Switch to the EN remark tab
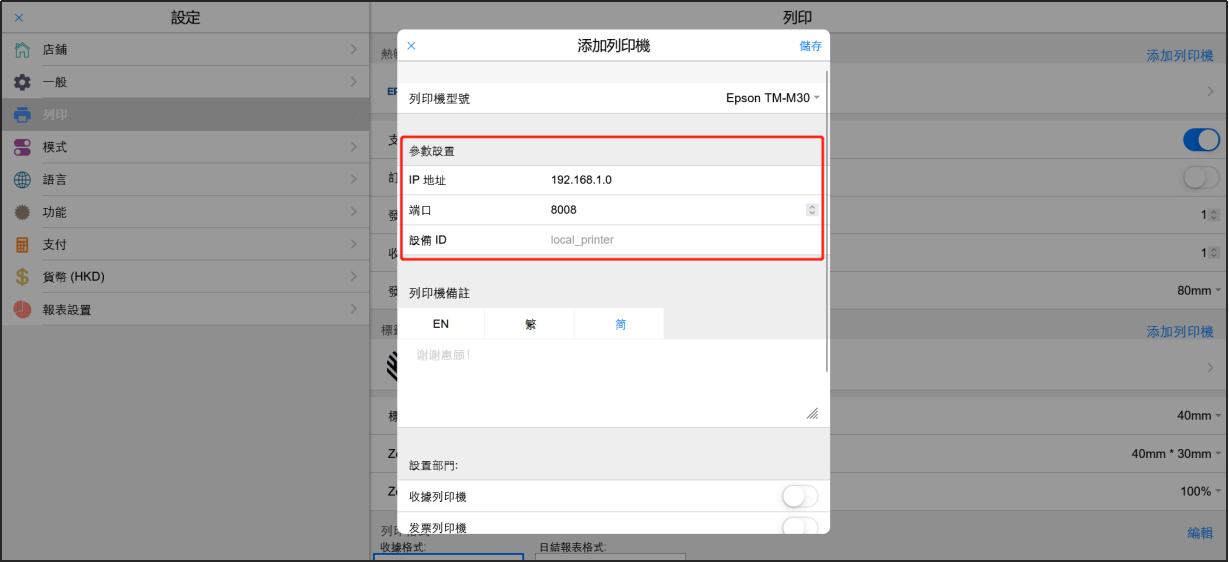Image resolution: width=1229 pixels, height=562 pixels. [441, 324]
